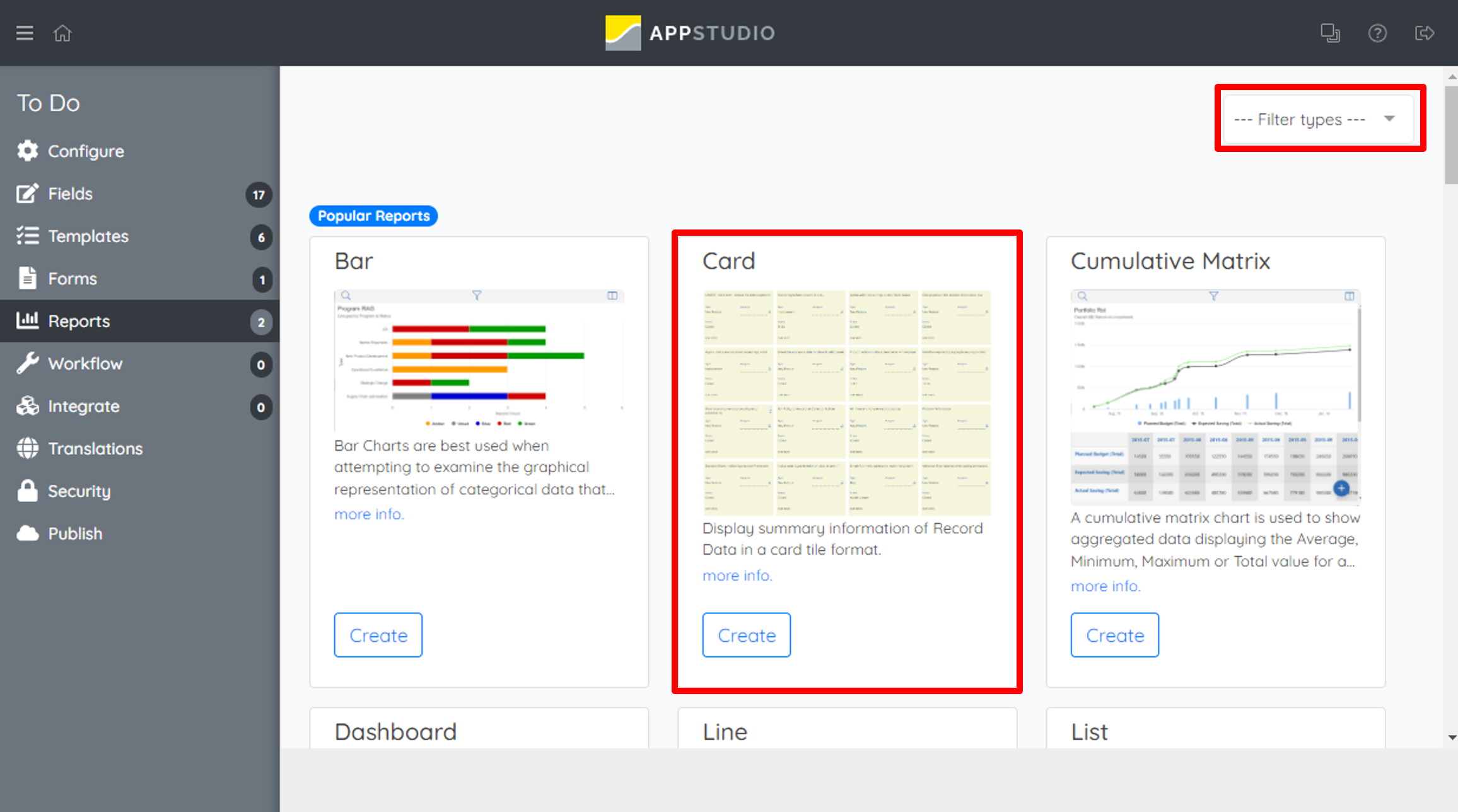Click the logout arrow icon
The width and height of the screenshot is (1458, 812).
tap(1425, 33)
